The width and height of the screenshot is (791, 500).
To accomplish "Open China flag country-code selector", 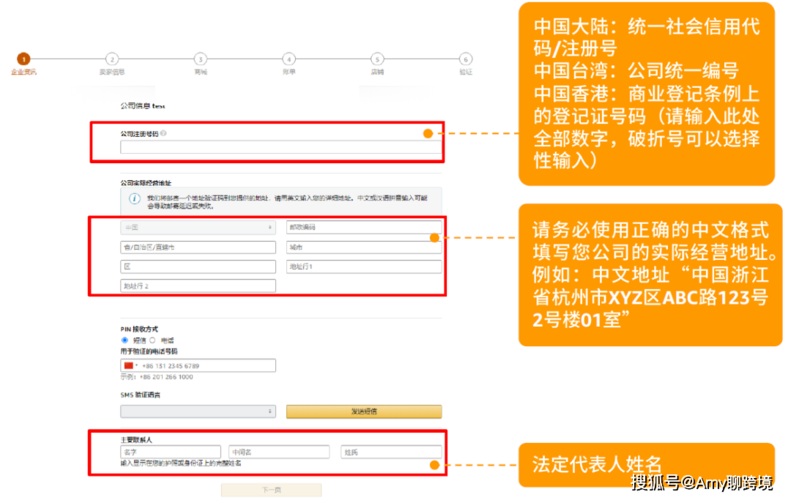I will point(130,365).
